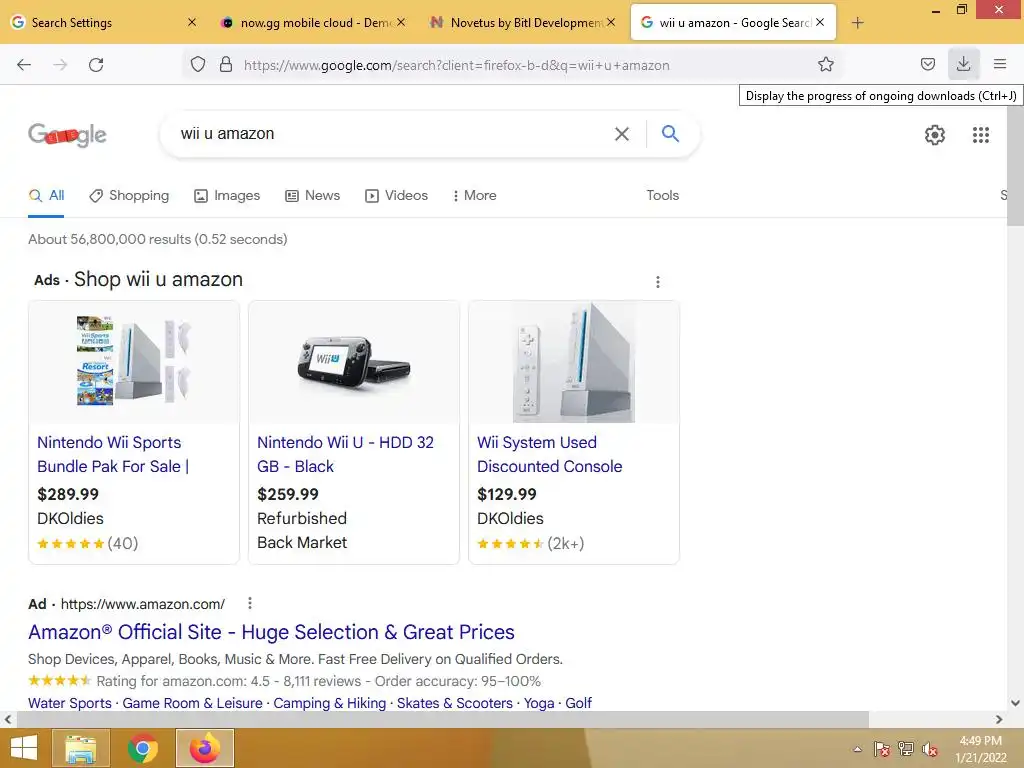Open the Tools search options

[662, 195]
